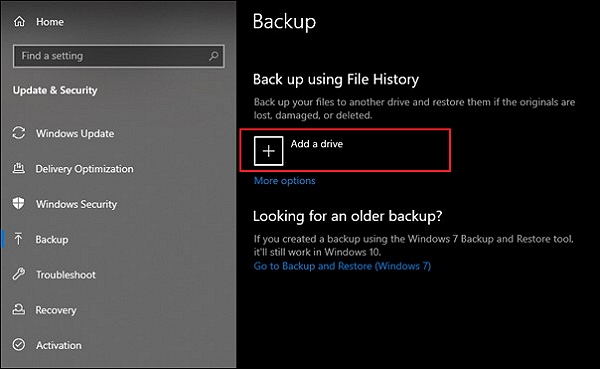This screenshot has height=369, width=600.
Task: Click the Looking for an older backup heading
Action: coord(347,216)
